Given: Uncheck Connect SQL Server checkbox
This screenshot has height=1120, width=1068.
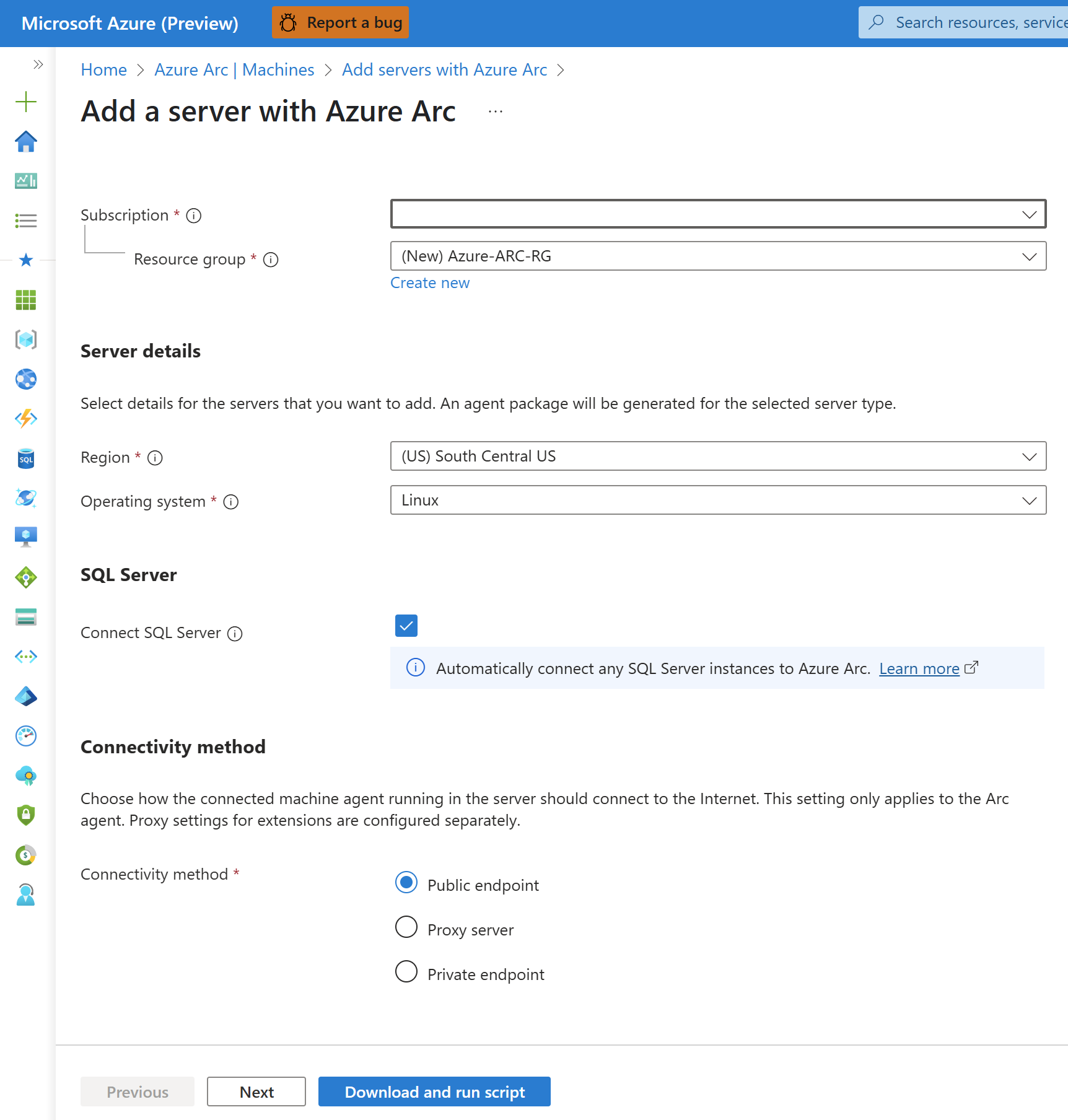Looking at the screenshot, I should (x=406, y=626).
